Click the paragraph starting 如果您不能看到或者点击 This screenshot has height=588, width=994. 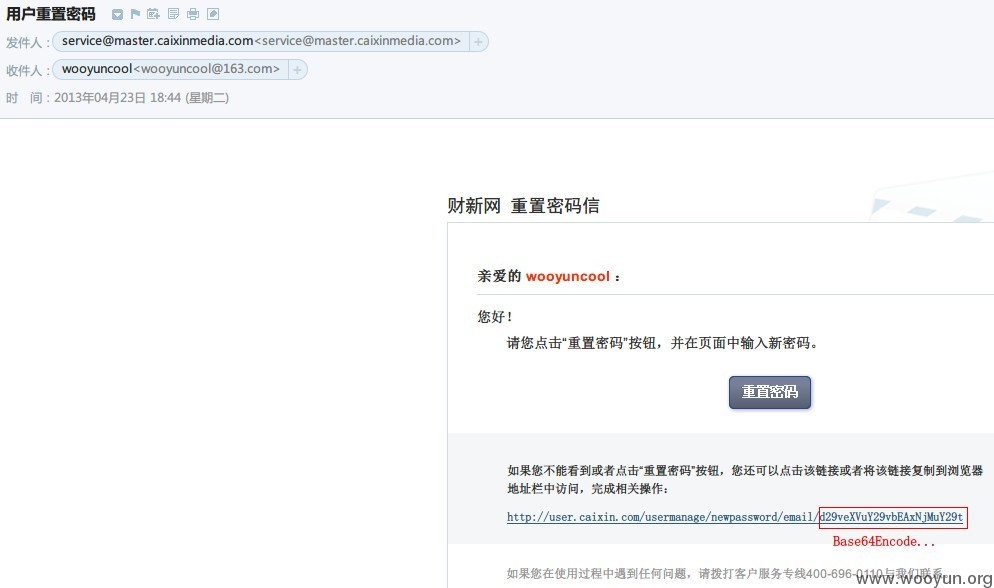(745, 480)
